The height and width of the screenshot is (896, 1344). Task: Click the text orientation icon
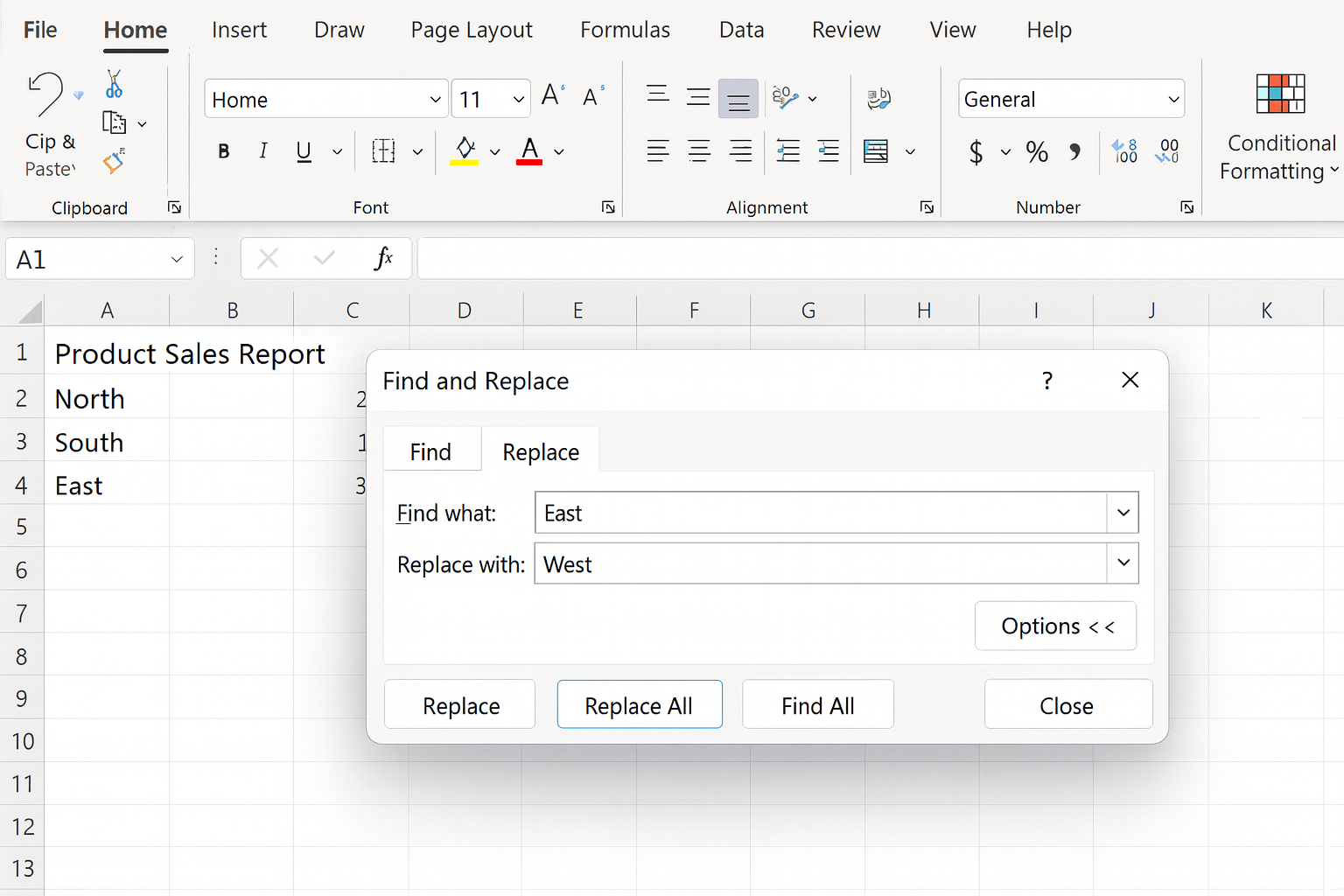[786, 97]
